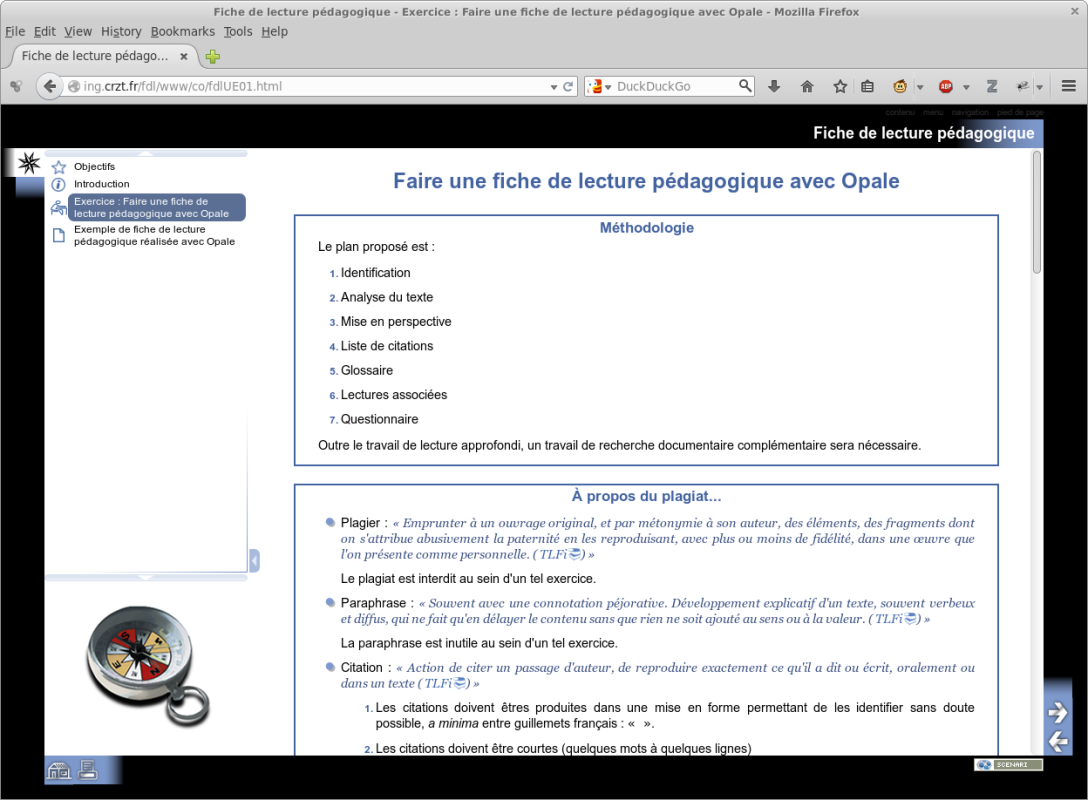Click the info icon beside Introduction
Viewport: 1088px width, 800px height.
59,185
